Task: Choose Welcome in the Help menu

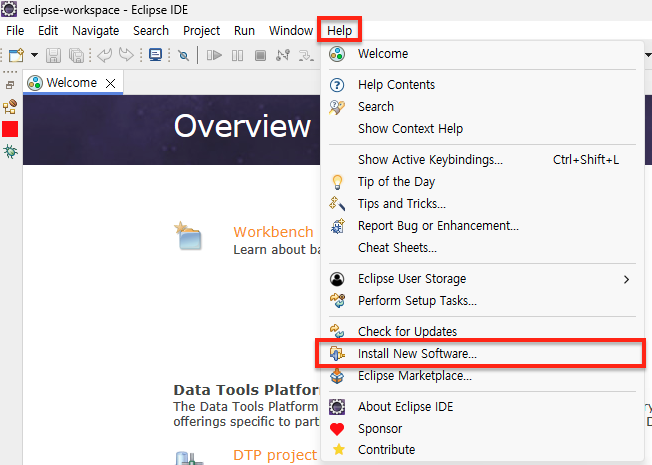Action: (482, 54)
